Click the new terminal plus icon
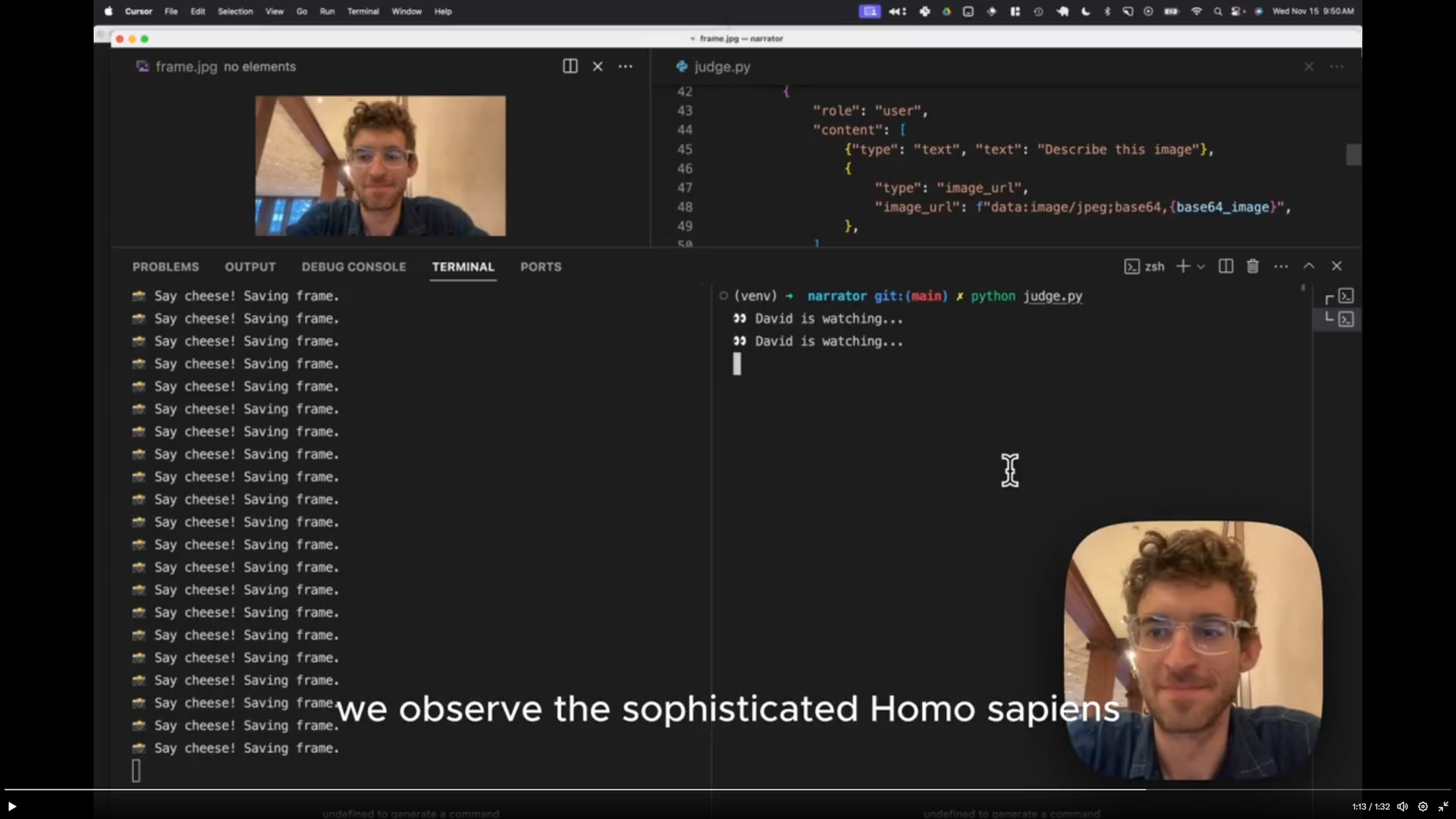Screen dimensions: 1456x819 (1182, 266)
